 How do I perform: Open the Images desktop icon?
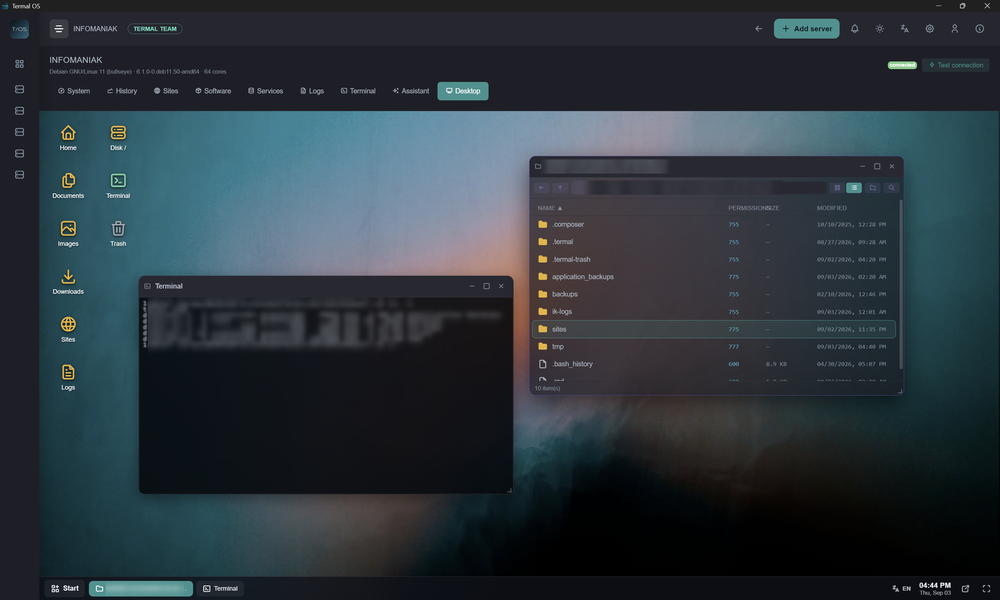pos(68,233)
